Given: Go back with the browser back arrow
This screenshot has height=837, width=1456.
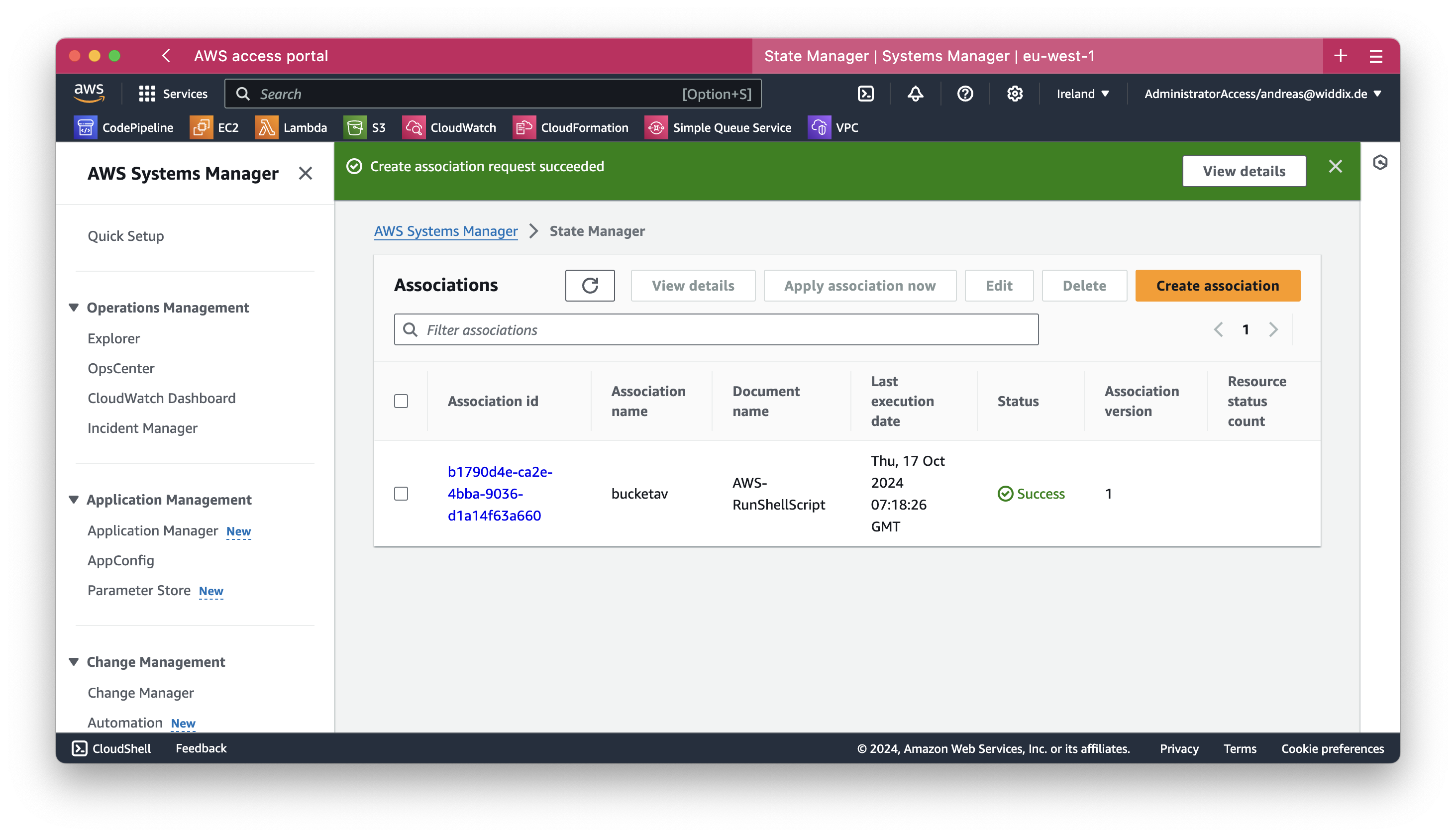Looking at the screenshot, I should point(166,56).
